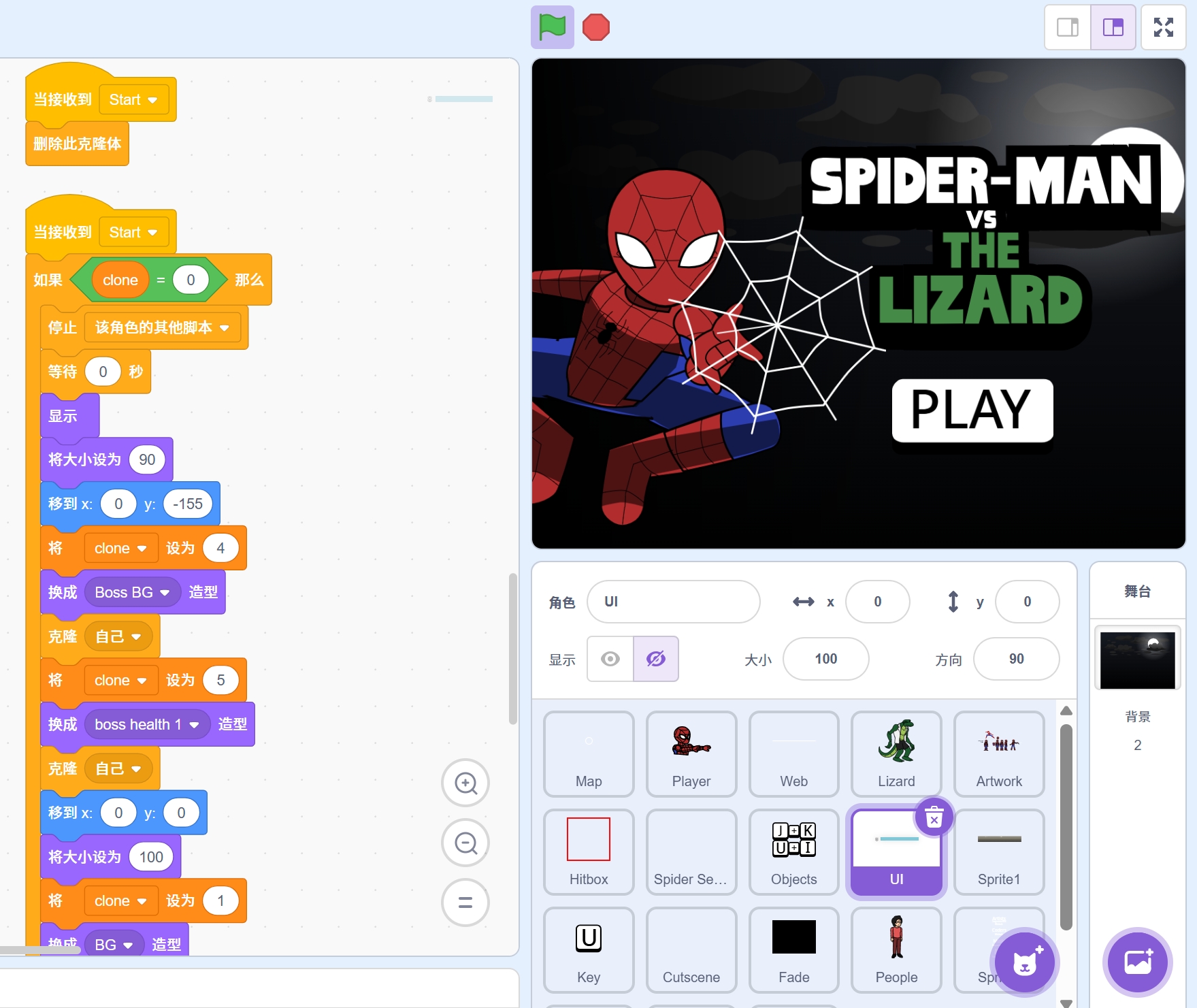Open the choose a backdrop button
Screen dimensions: 1197x1008
[1137, 962]
